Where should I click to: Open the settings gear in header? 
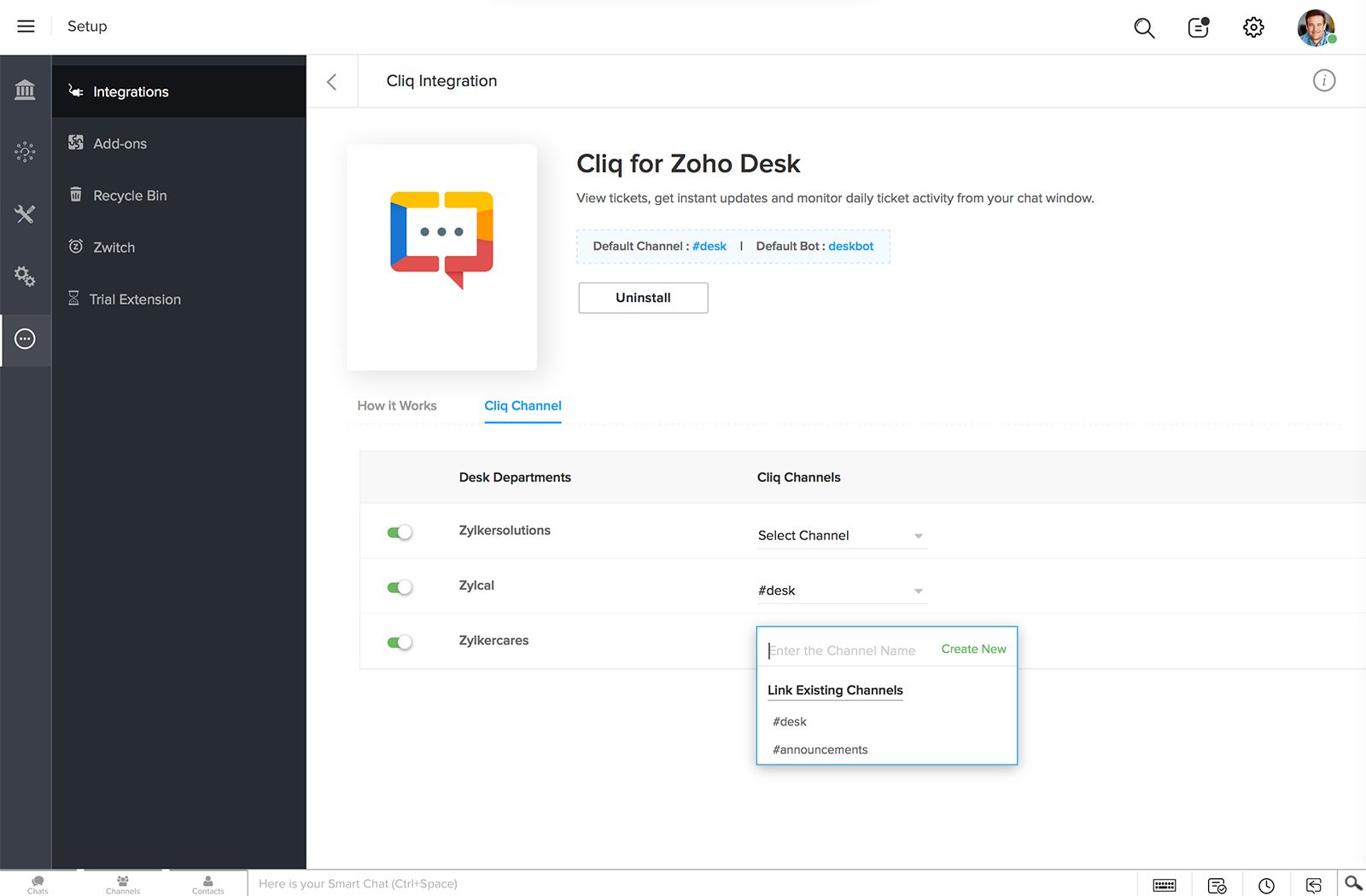coord(1253,27)
